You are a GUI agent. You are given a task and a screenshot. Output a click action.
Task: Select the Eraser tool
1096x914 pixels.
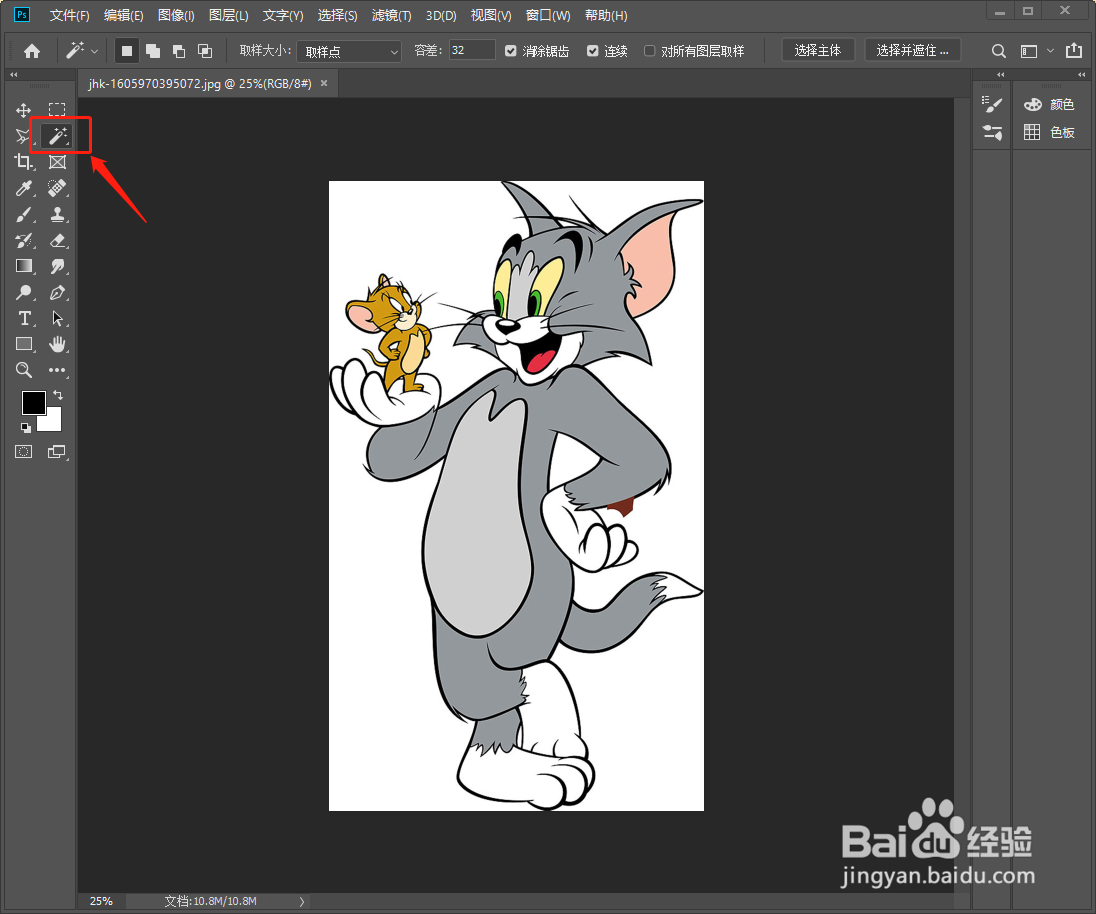coord(57,240)
